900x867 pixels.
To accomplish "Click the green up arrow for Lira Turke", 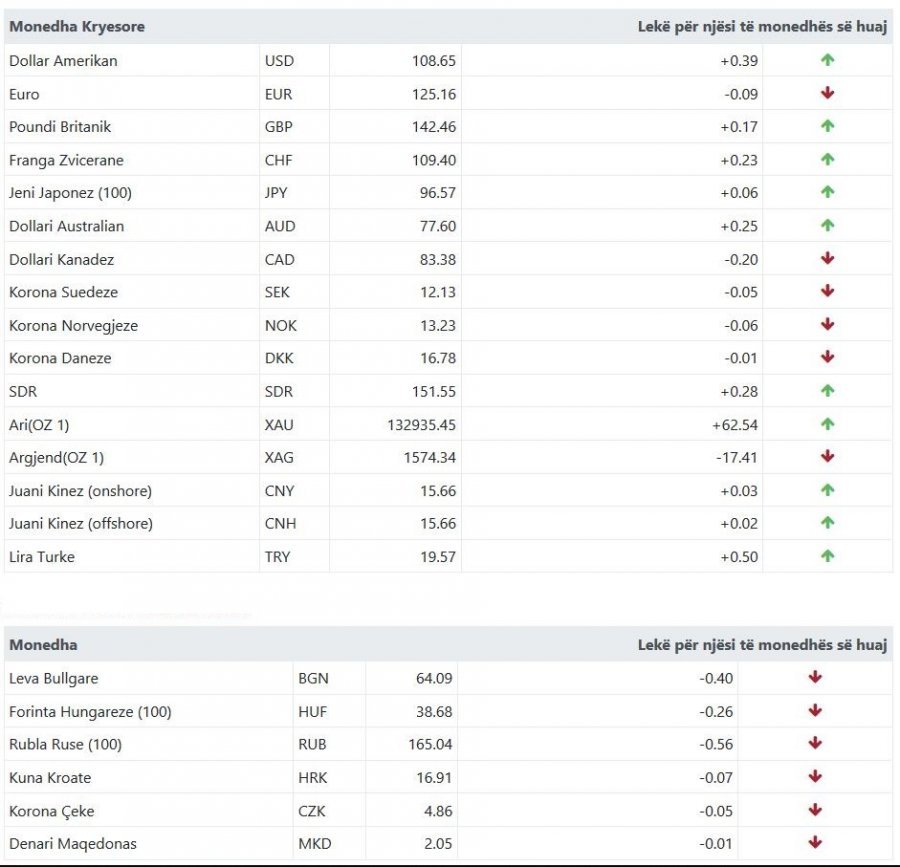I will coord(827,556).
